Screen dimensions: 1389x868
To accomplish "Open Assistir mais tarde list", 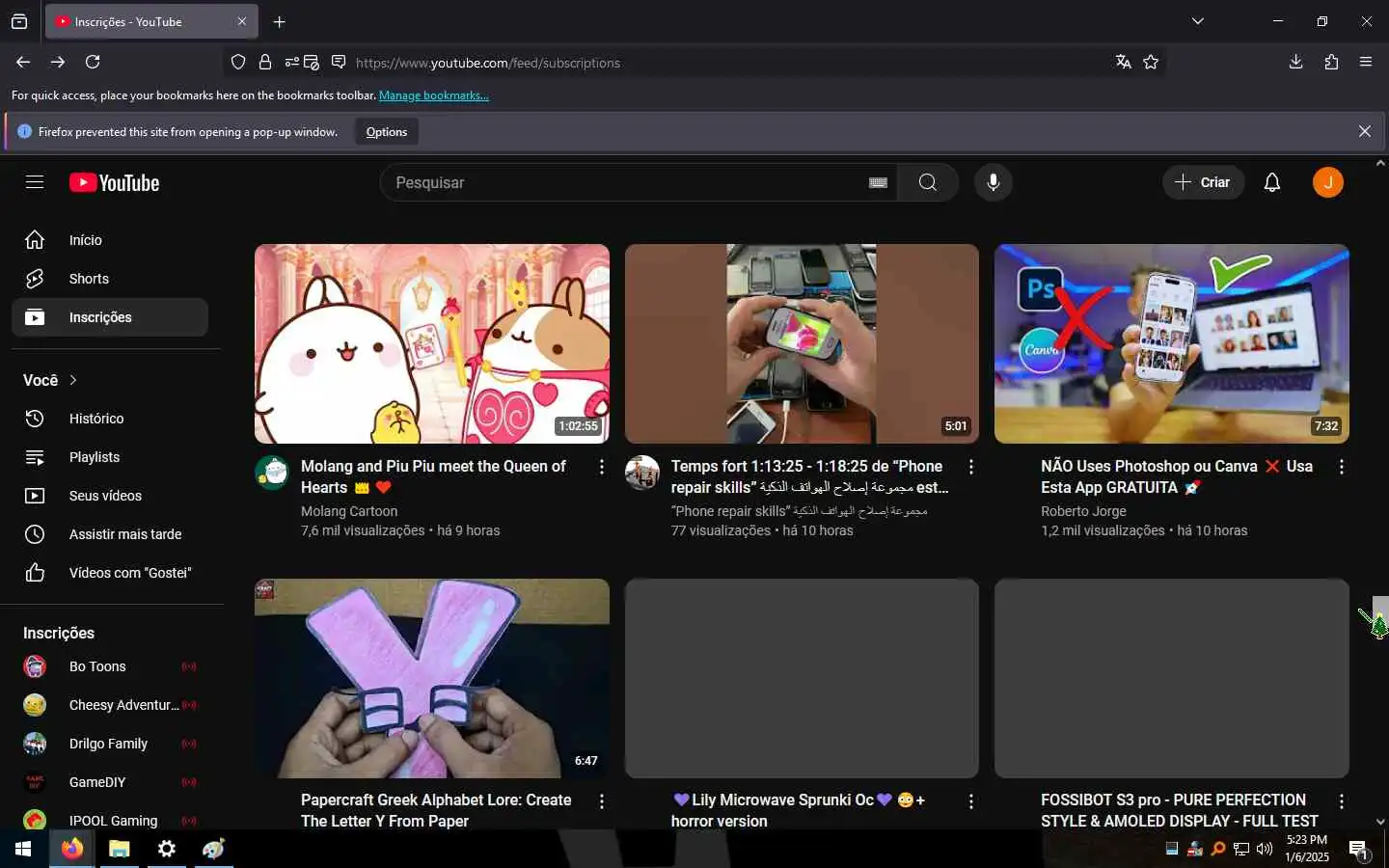I will [x=110, y=534].
